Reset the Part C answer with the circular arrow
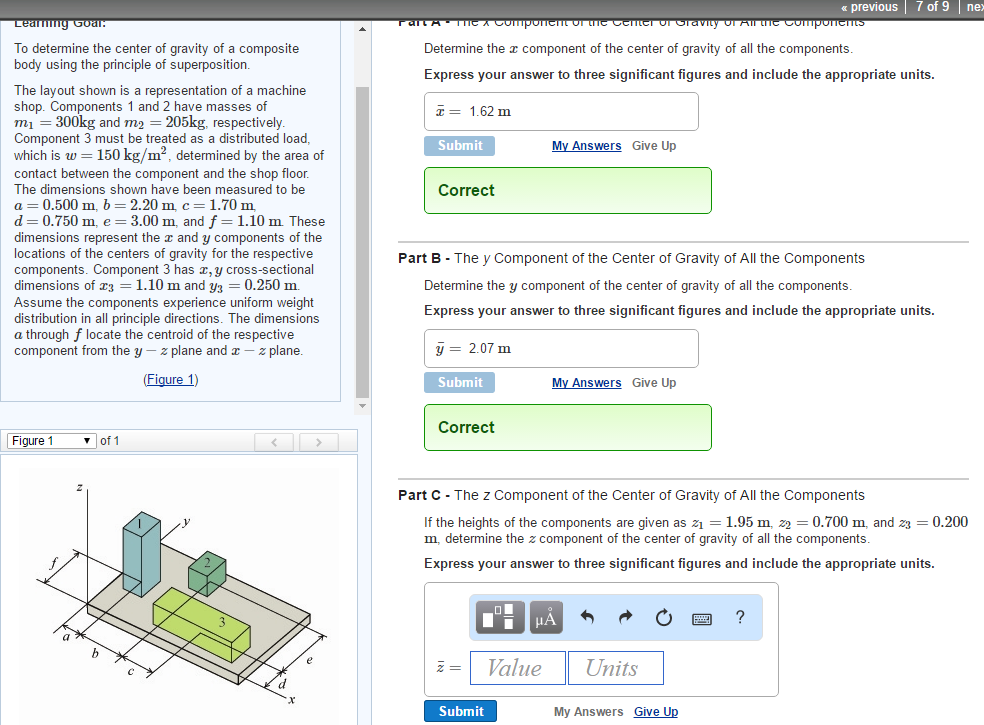 tap(663, 617)
